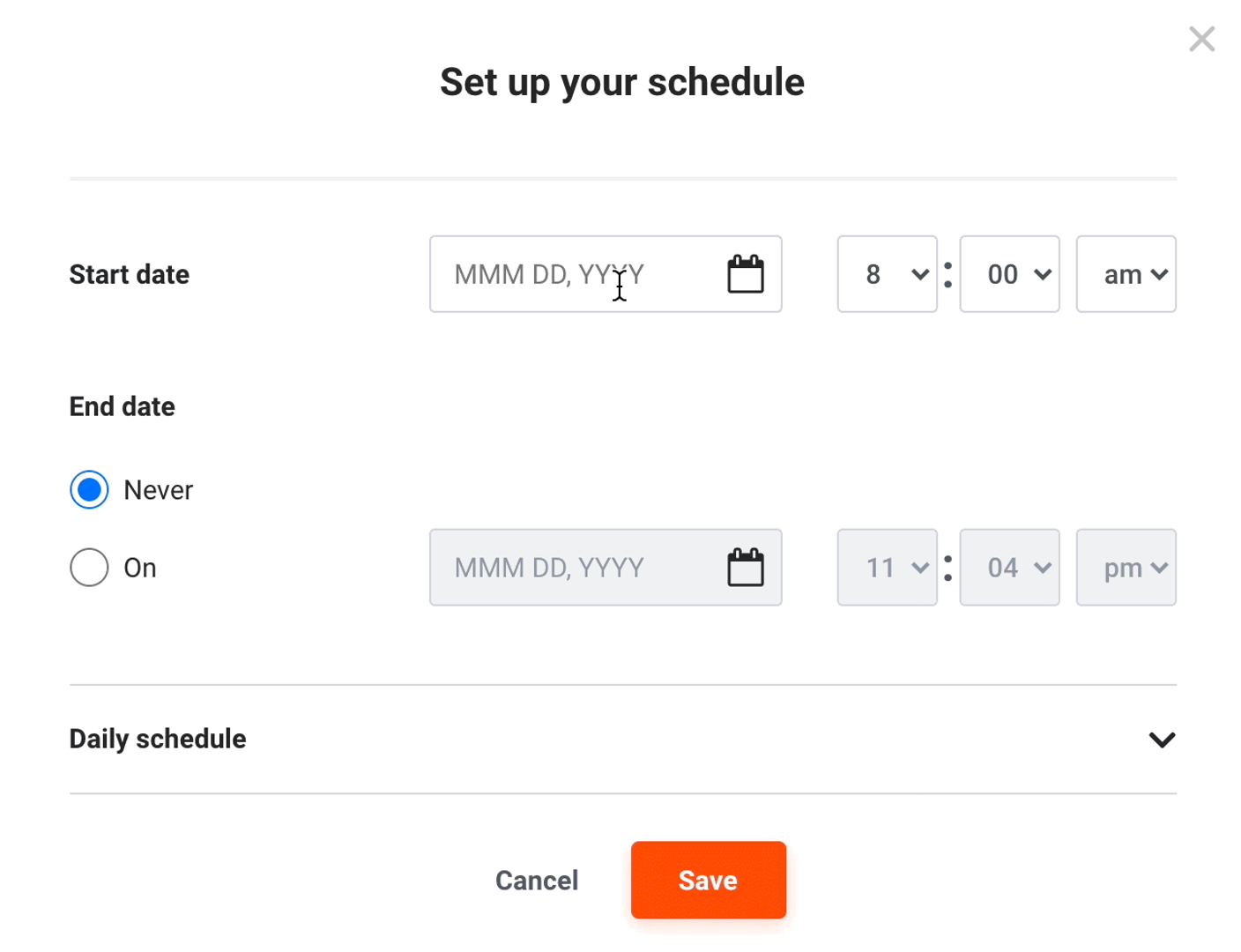The image size is (1241, 952).
Task: Focus the Start date text field
Action: click(x=606, y=274)
